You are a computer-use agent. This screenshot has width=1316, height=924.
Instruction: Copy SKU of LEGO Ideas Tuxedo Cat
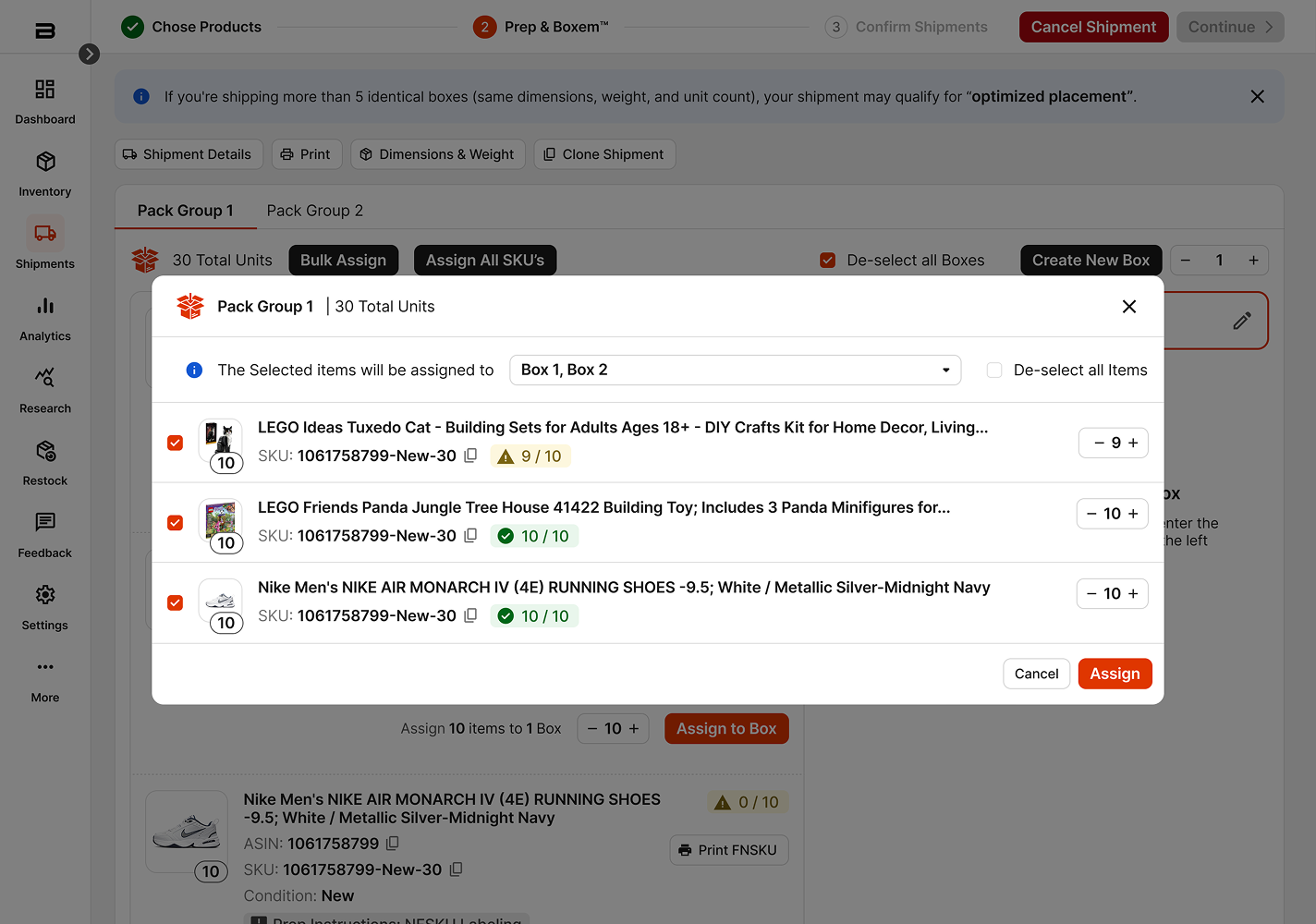pos(470,456)
